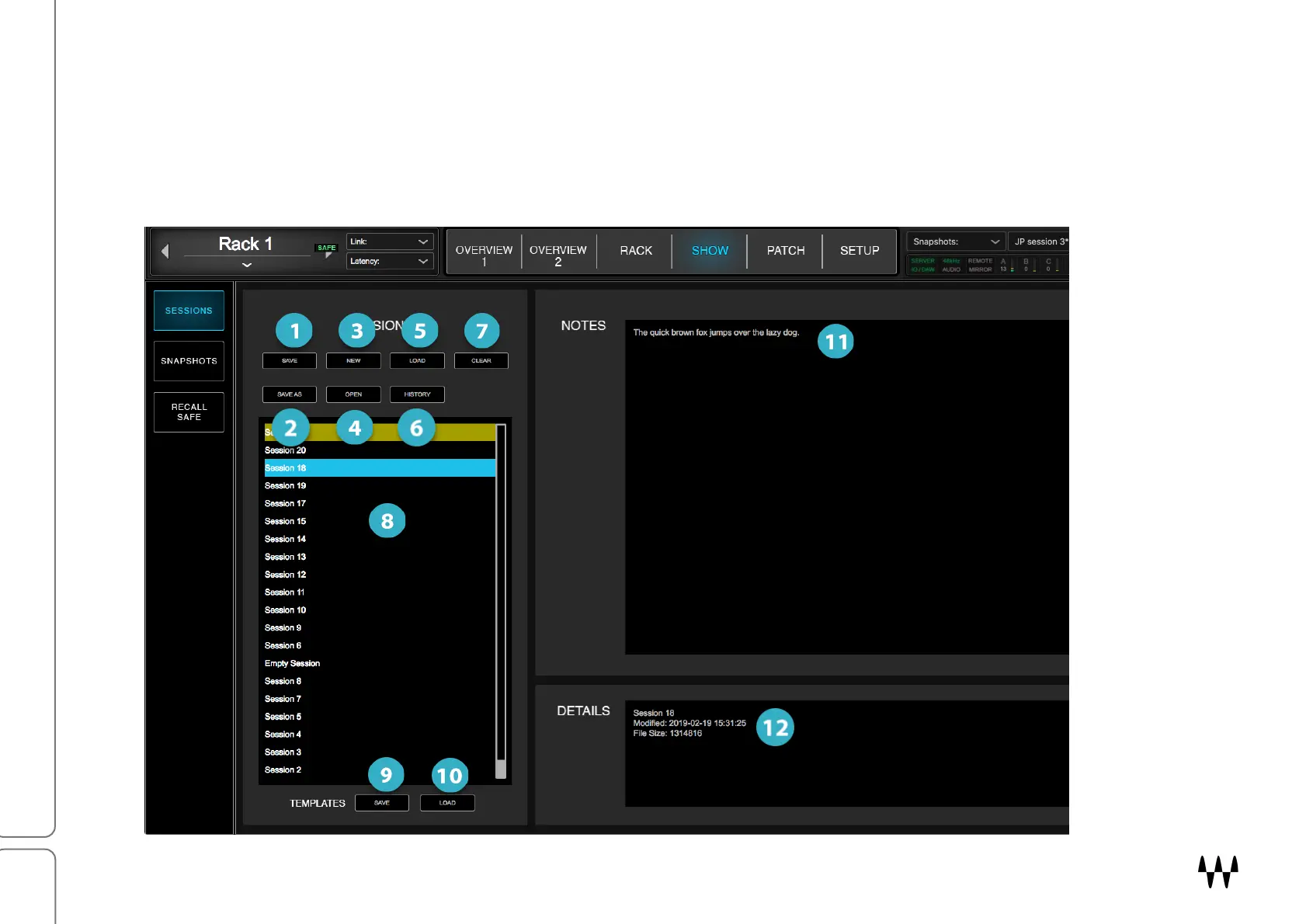Select Empty Session in the list

click(380, 664)
